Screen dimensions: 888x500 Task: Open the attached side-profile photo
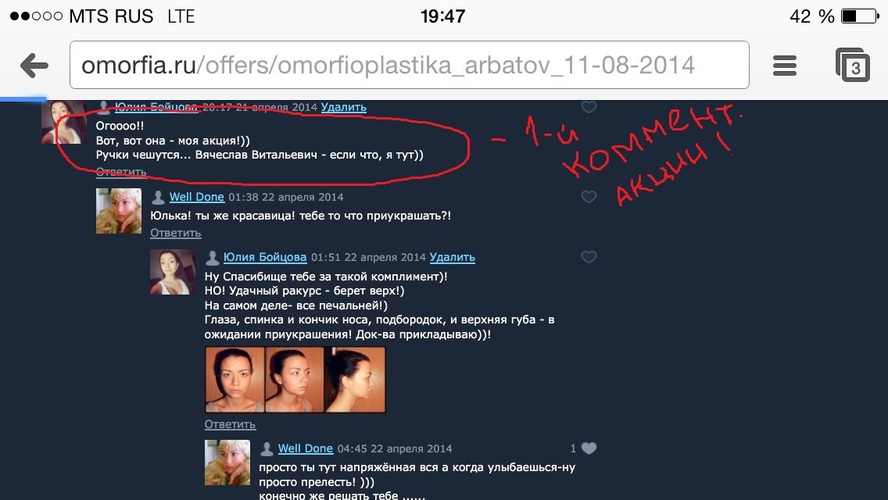(355, 379)
